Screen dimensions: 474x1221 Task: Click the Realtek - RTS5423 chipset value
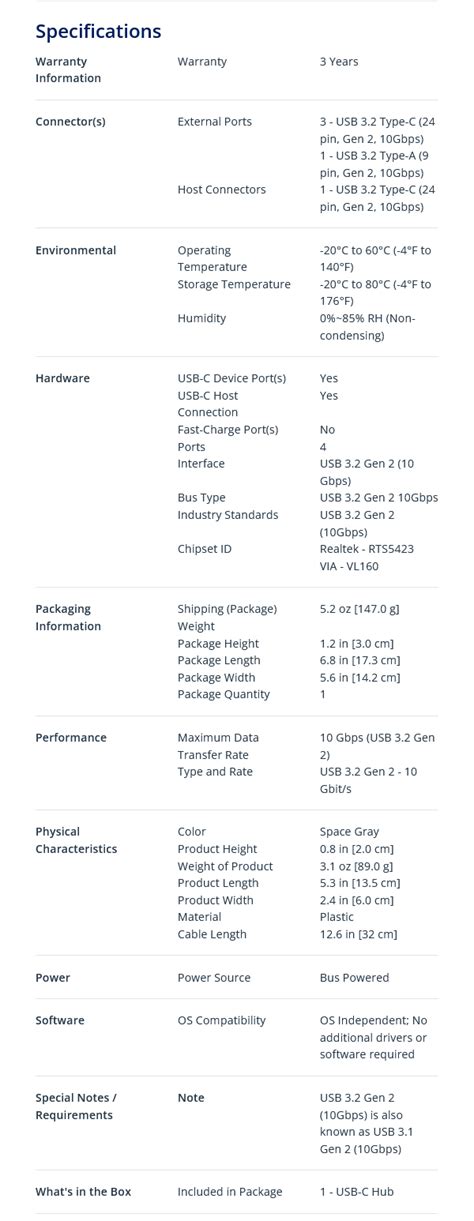[367, 550]
